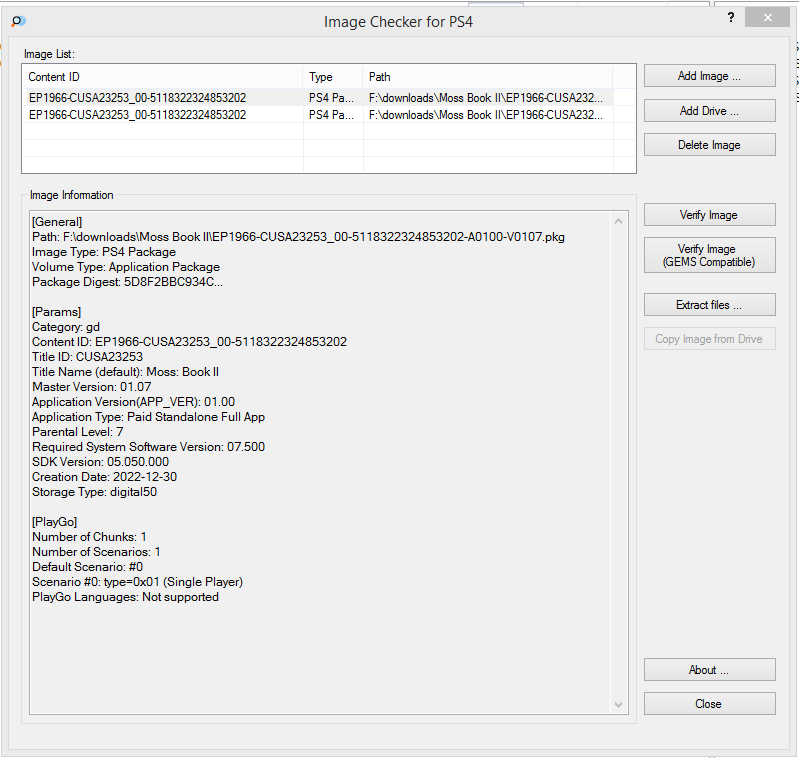This screenshot has width=799, height=758.
Task: Click the Delete Image button
Action: coord(709,145)
